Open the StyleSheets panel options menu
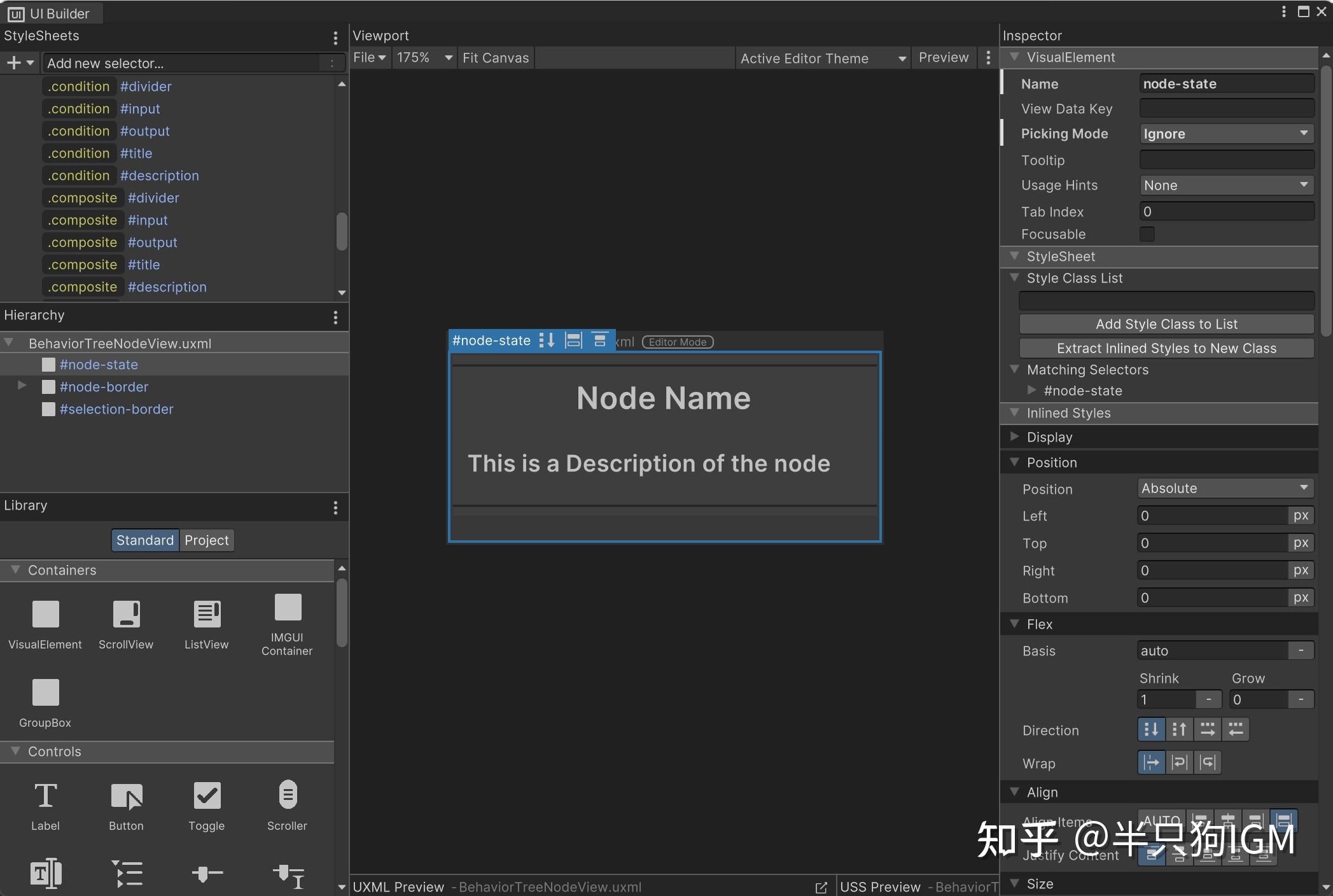Viewport: 1333px width, 896px height. click(x=335, y=38)
